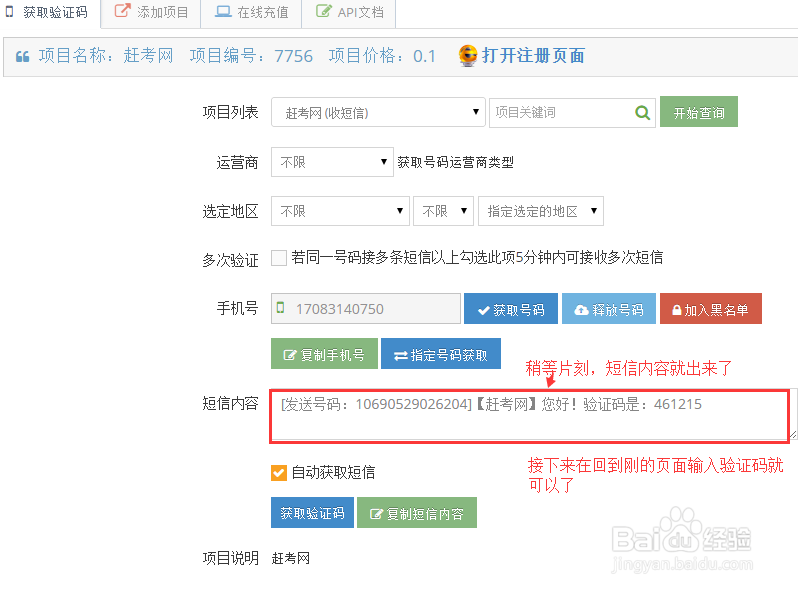Click the phone icon in 获取验证码 tab

pos(10,11)
